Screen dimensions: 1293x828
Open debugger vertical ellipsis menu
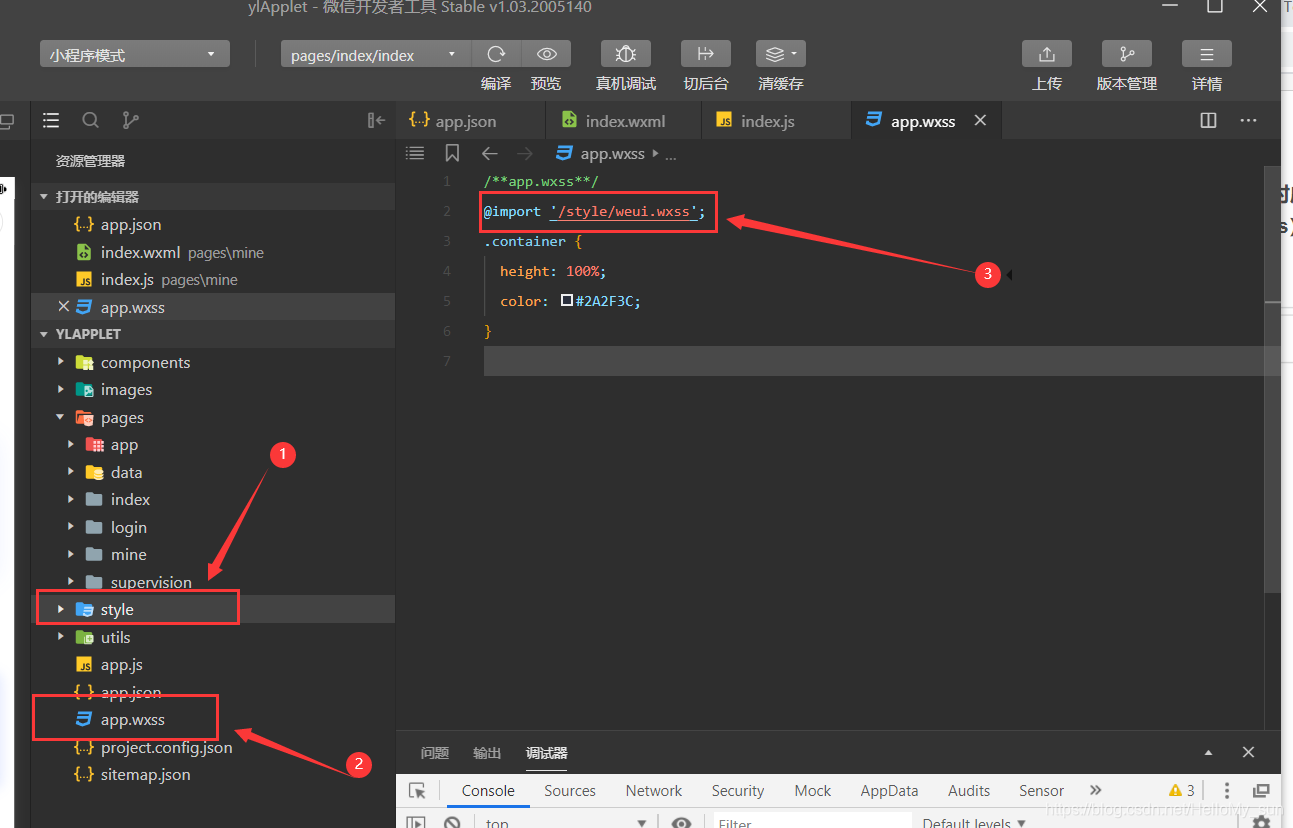(x=1227, y=790)
